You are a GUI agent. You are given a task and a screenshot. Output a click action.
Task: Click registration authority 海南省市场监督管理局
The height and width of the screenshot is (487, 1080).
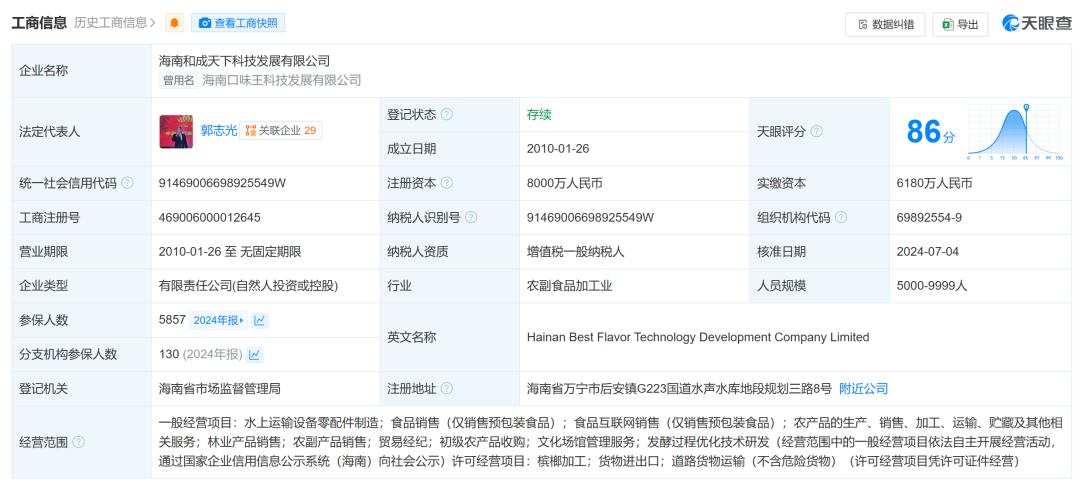click(219, 388)
